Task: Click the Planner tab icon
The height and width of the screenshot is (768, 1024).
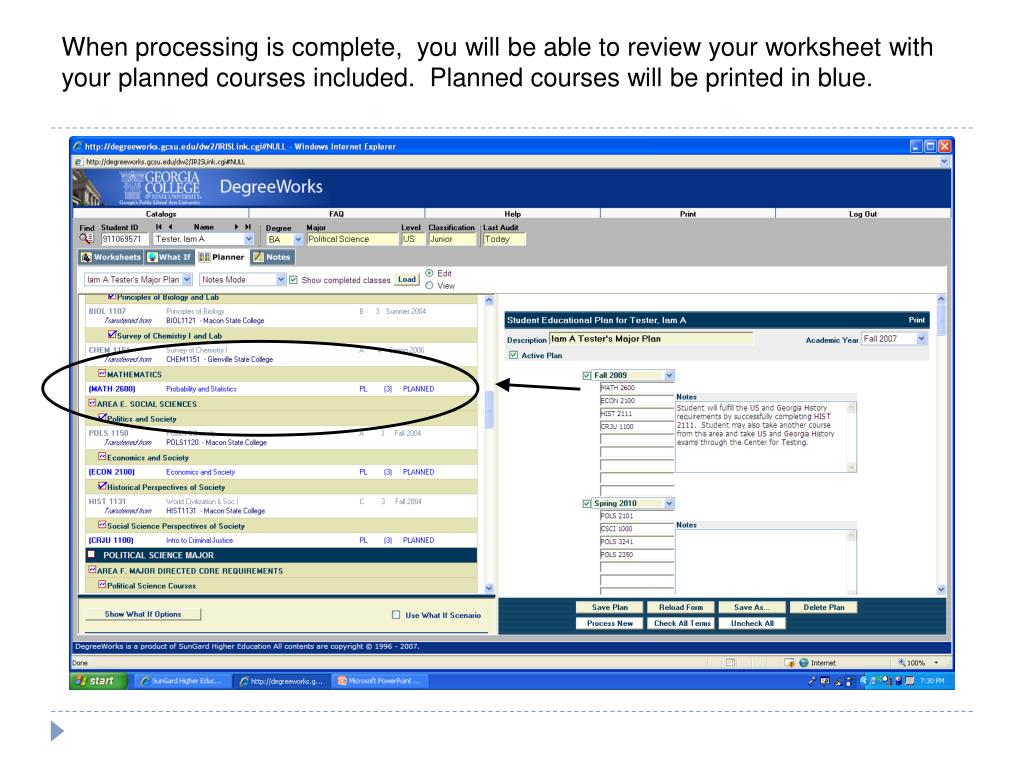Action: point(204,257)
